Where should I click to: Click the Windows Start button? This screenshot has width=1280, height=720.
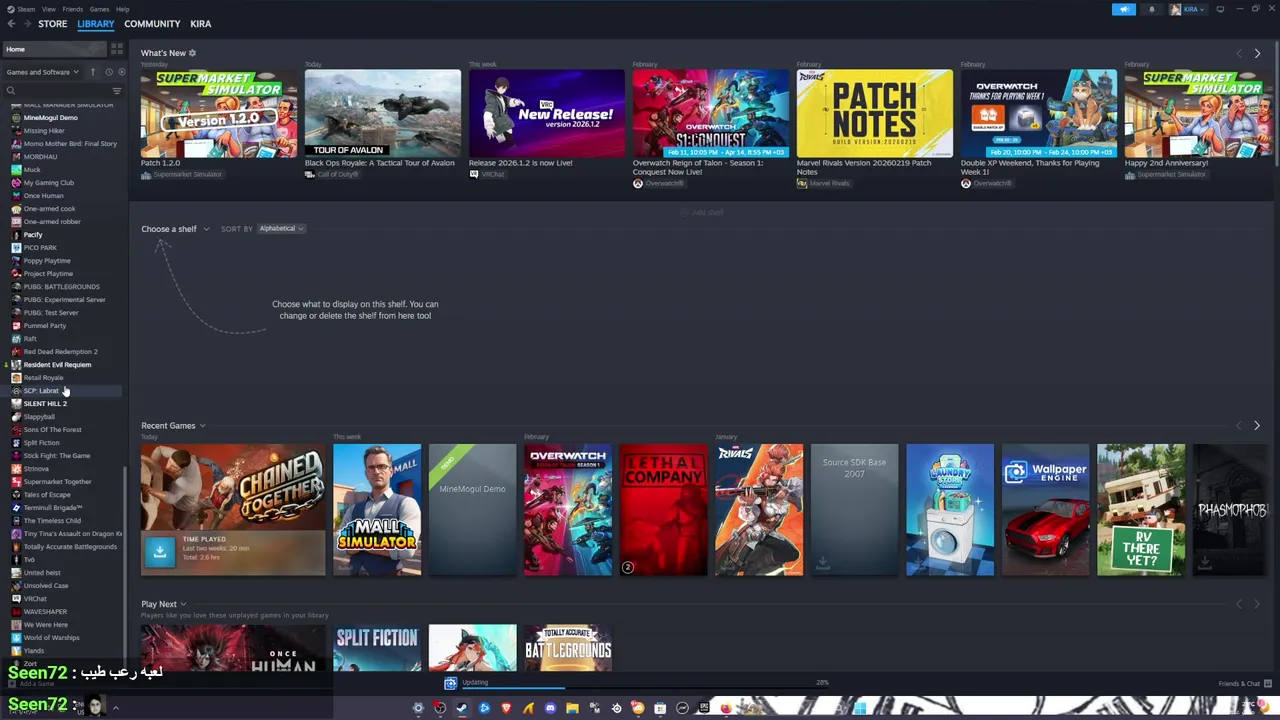click(860, 708)
